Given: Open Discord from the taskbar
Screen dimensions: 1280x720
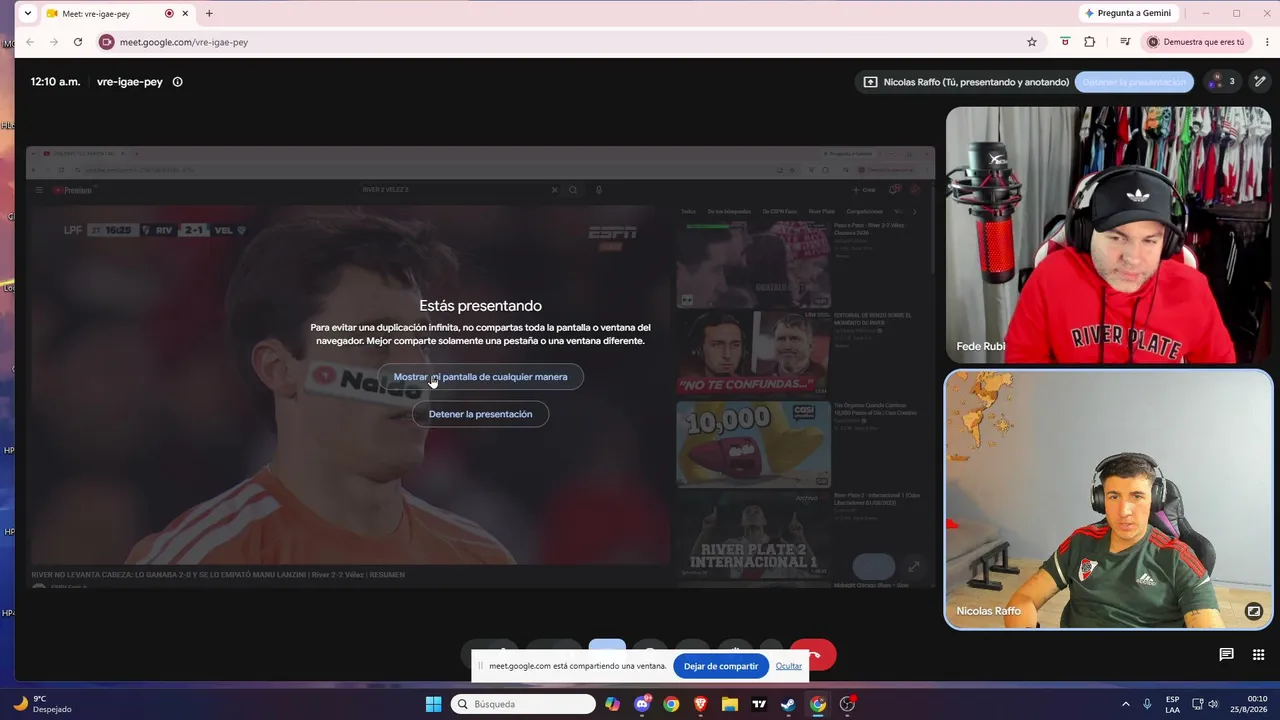Looking at the screenshot, I should (642, 704).
